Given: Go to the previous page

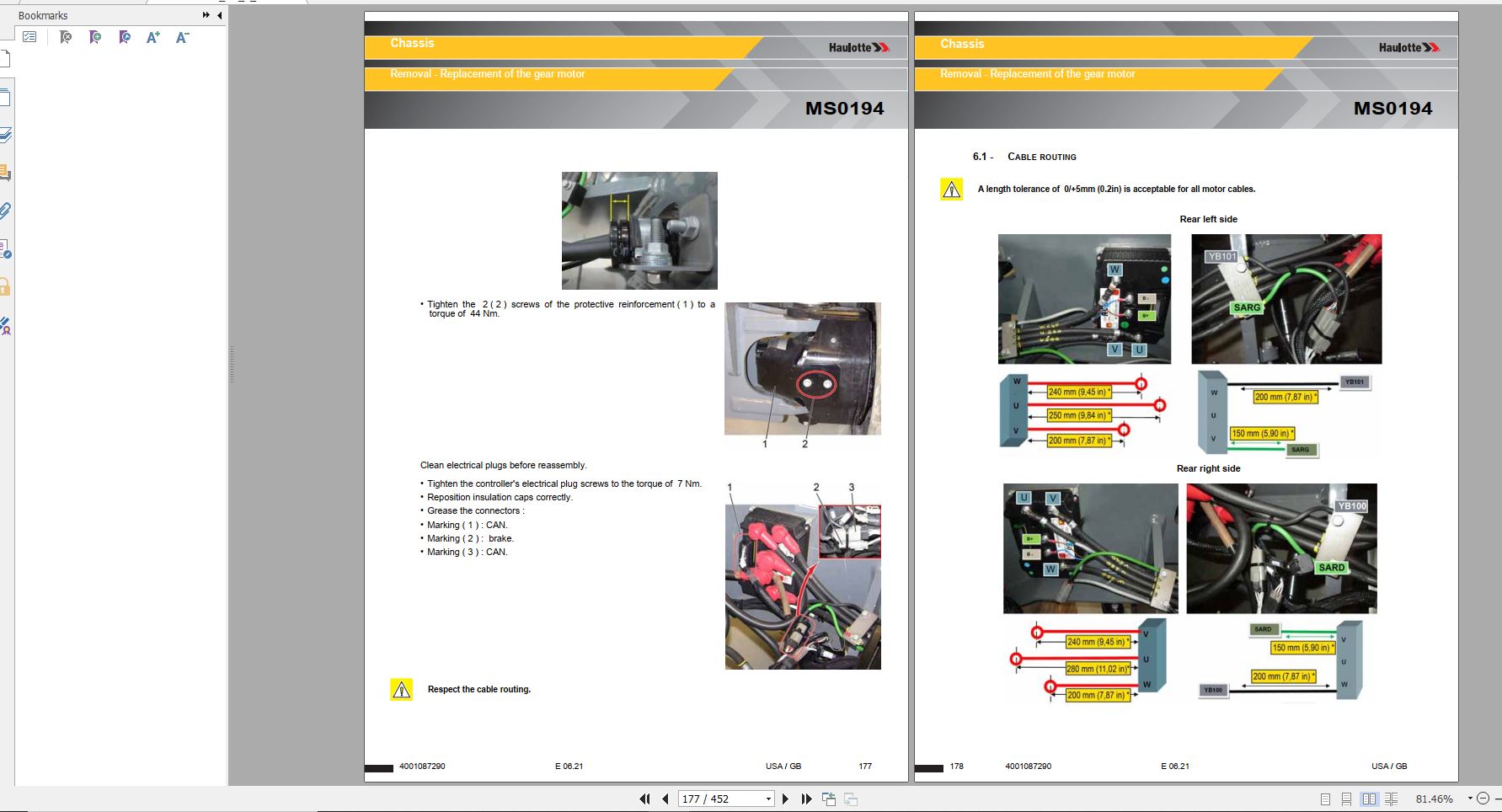Looking at the screenshot, I should [665, 799].
